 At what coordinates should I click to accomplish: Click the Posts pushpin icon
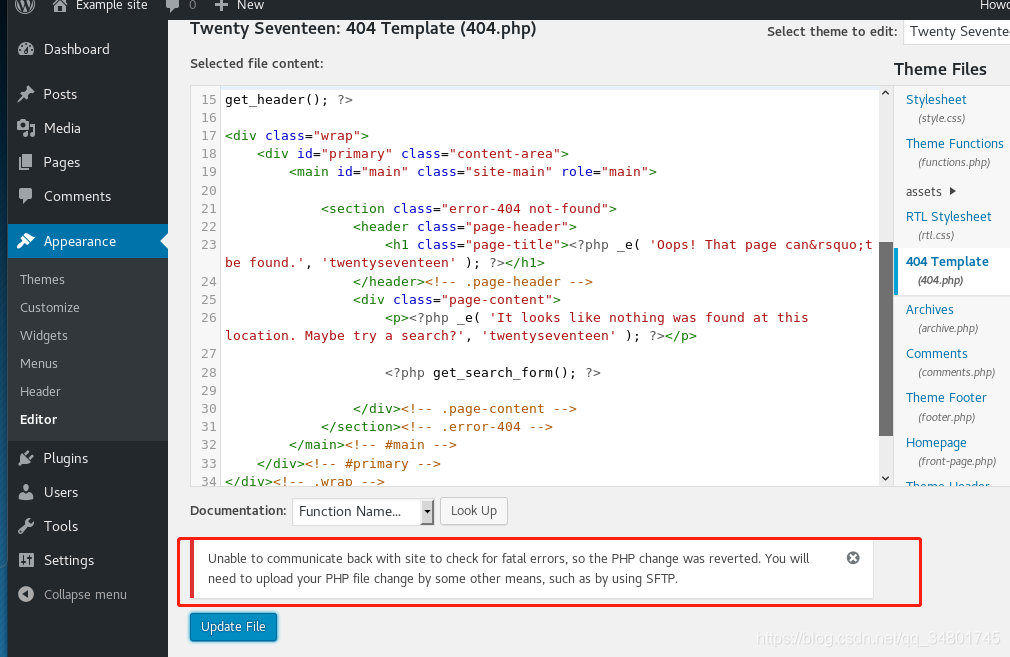(26, 94)
